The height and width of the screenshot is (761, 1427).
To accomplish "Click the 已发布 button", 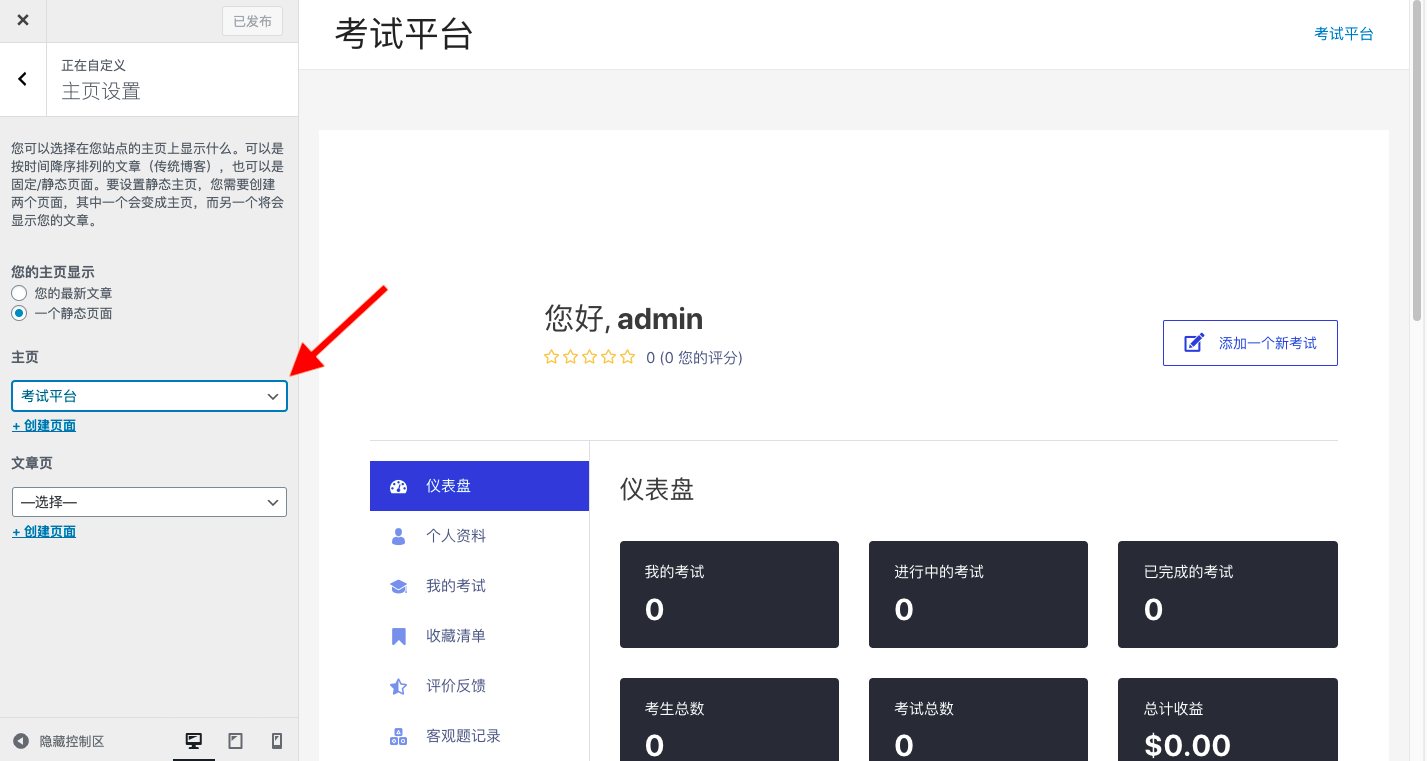I will pyautogui.click(x=252, y=21).
